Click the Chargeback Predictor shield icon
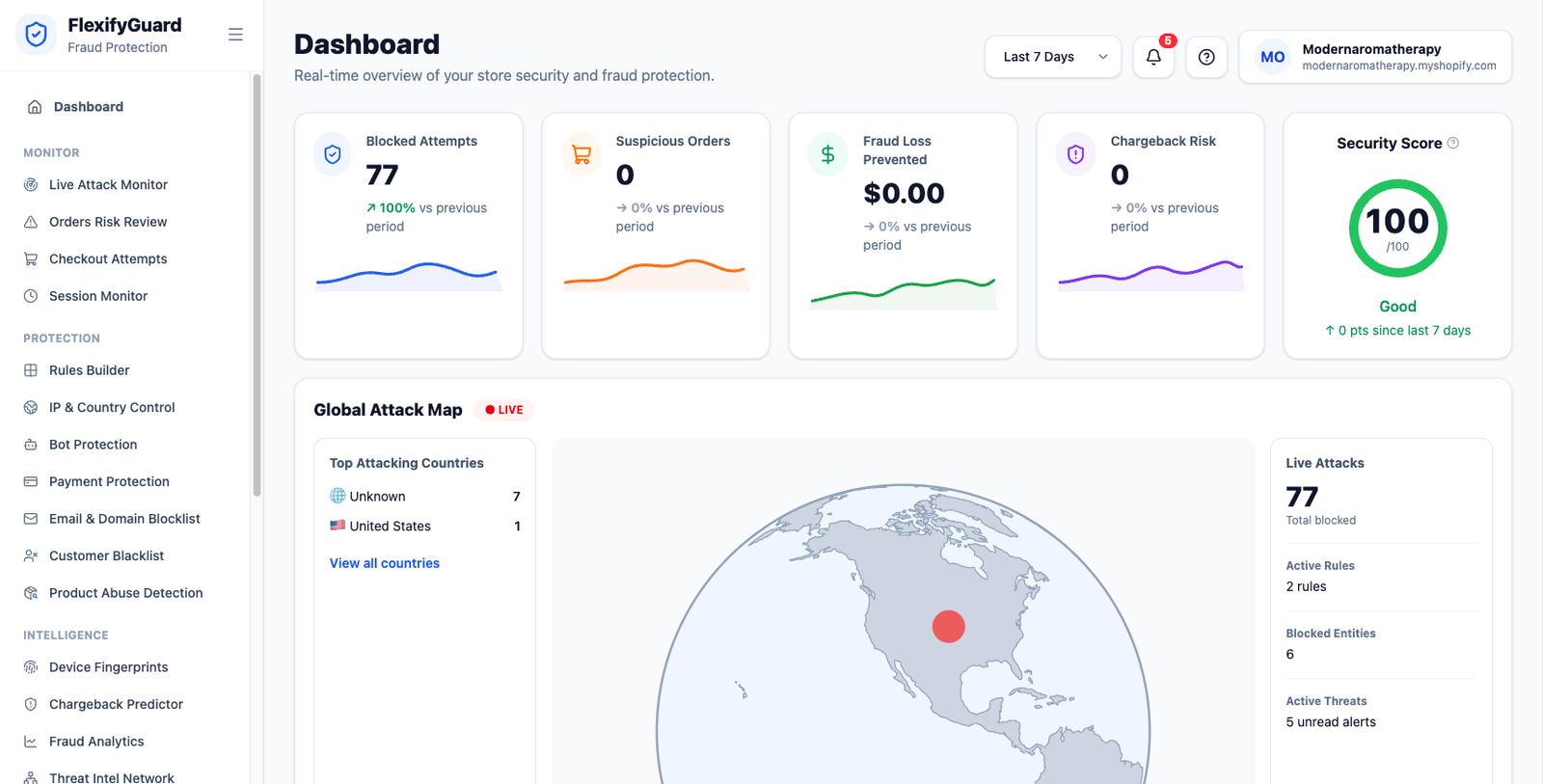 31,704
